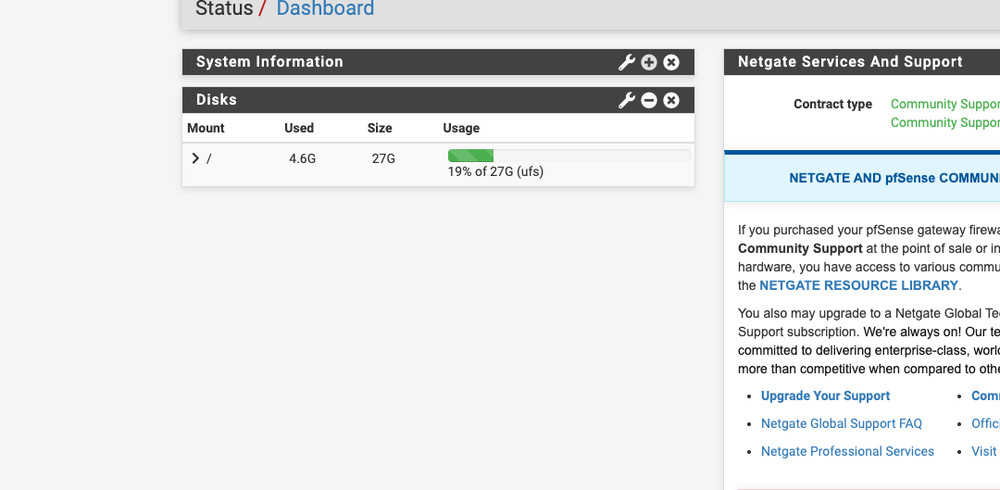Collapse the Disks panel with minus icon
Image resolution: width=1000 pixels, height=490 pixels.
tap(649, 100)
